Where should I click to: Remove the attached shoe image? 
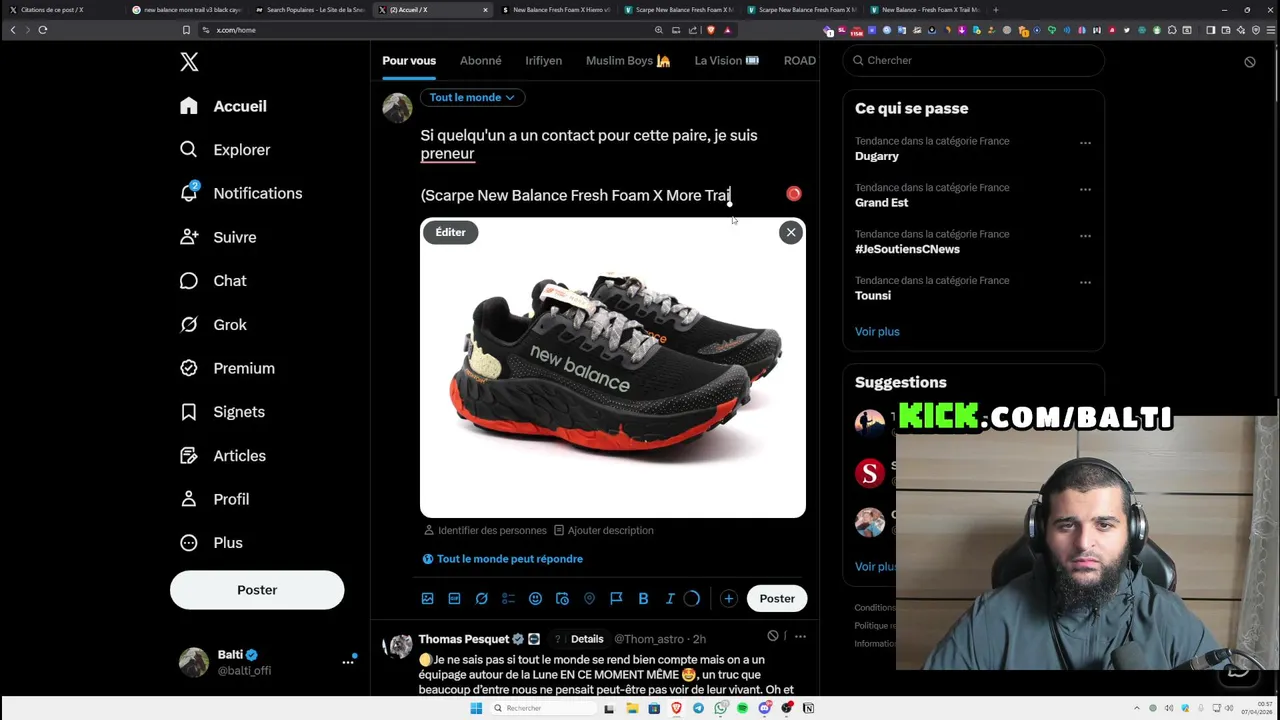791,232
